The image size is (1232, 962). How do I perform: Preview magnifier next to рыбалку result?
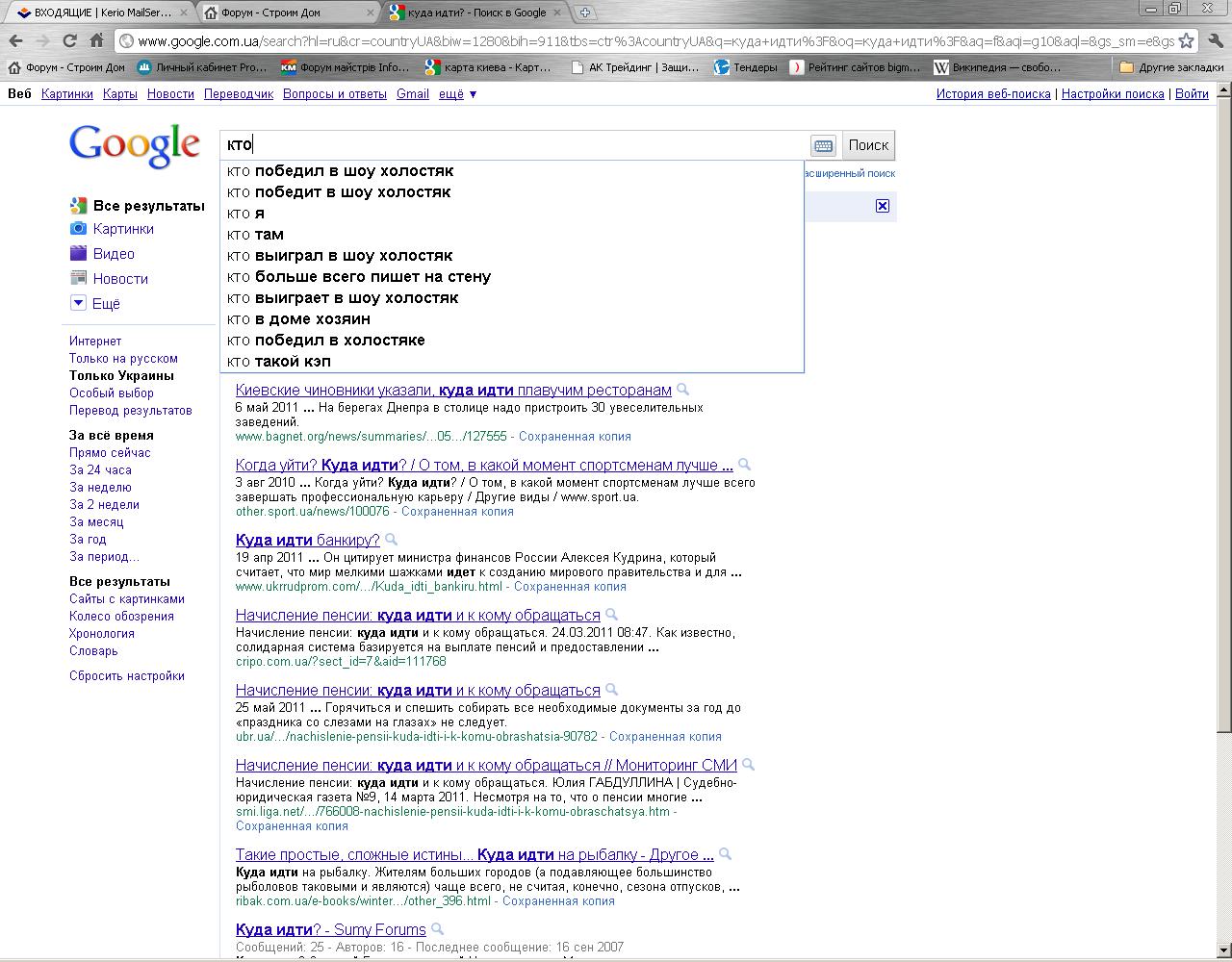[x=726, y=854]
